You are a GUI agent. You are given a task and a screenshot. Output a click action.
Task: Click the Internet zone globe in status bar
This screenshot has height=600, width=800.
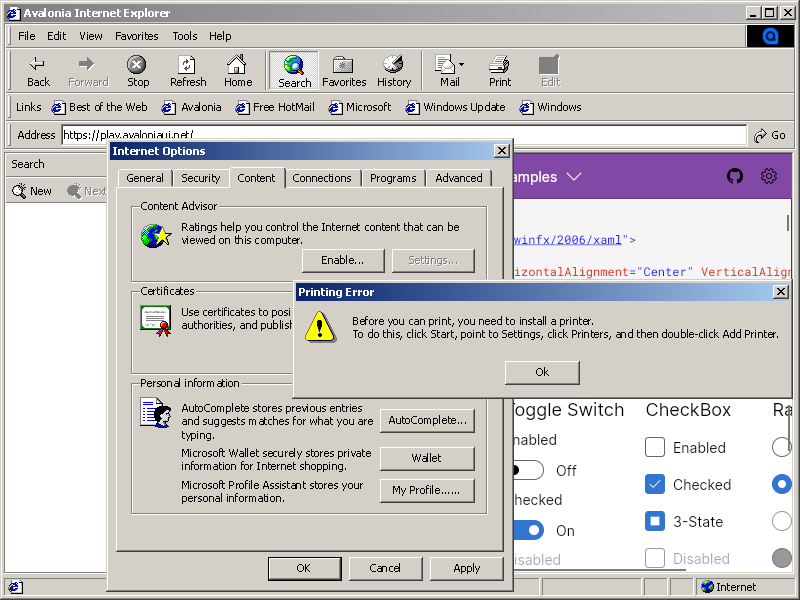(x=707, y=587)
